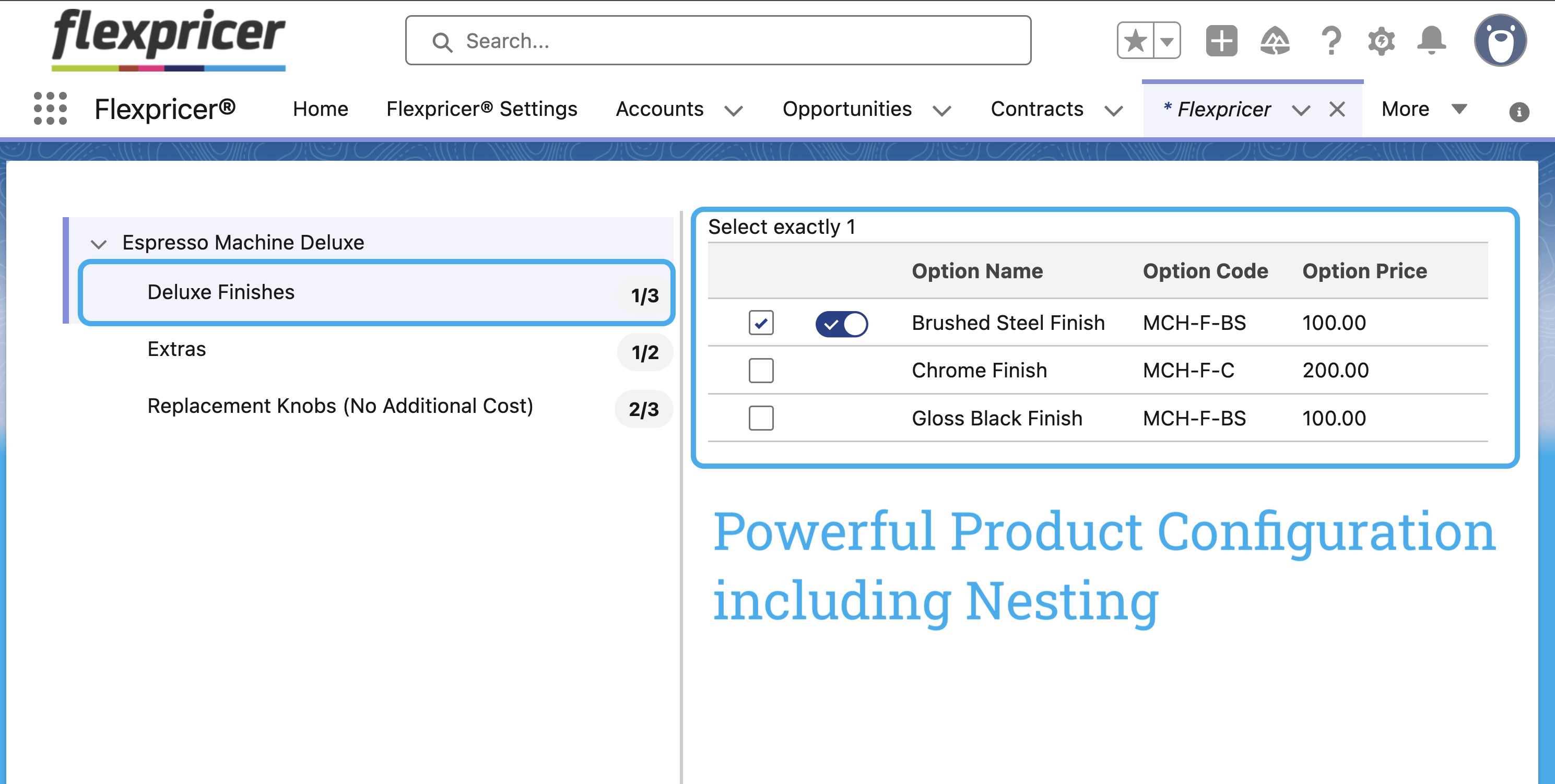1555x784 pixels.
Task: Click the global actions plus icon
Action: coord(1221,41)
